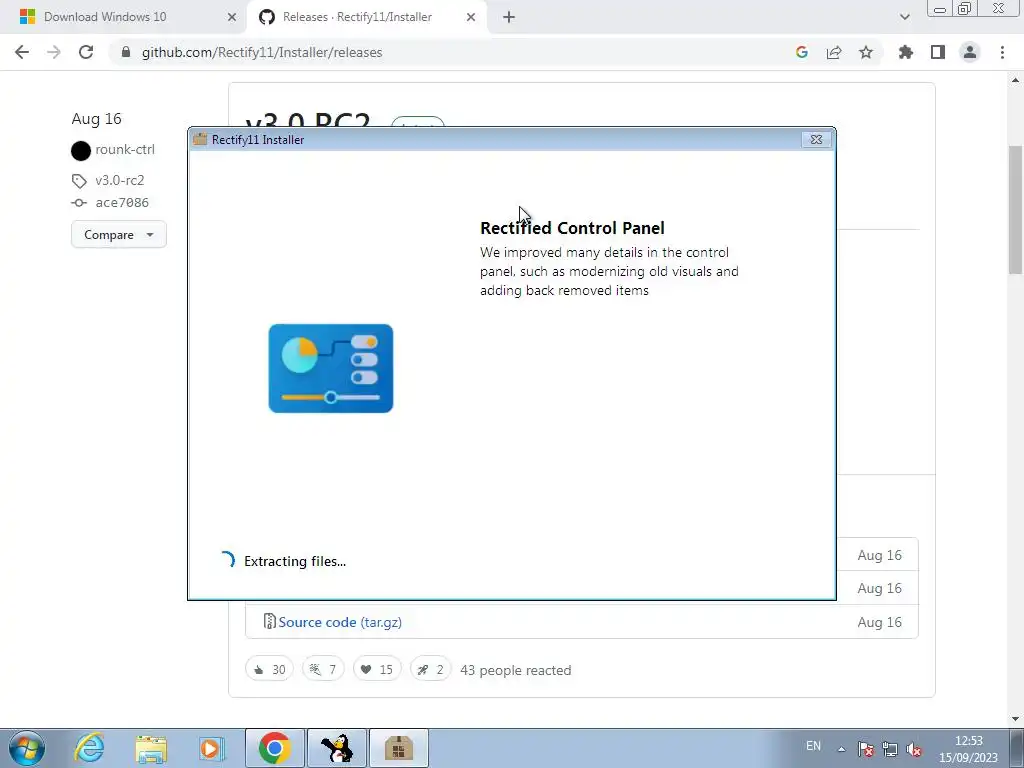The width and height of the screenshot is (1024, 768).
Task: Click the Rectify11 Installer title icon
Action: (x=200, y=139)
